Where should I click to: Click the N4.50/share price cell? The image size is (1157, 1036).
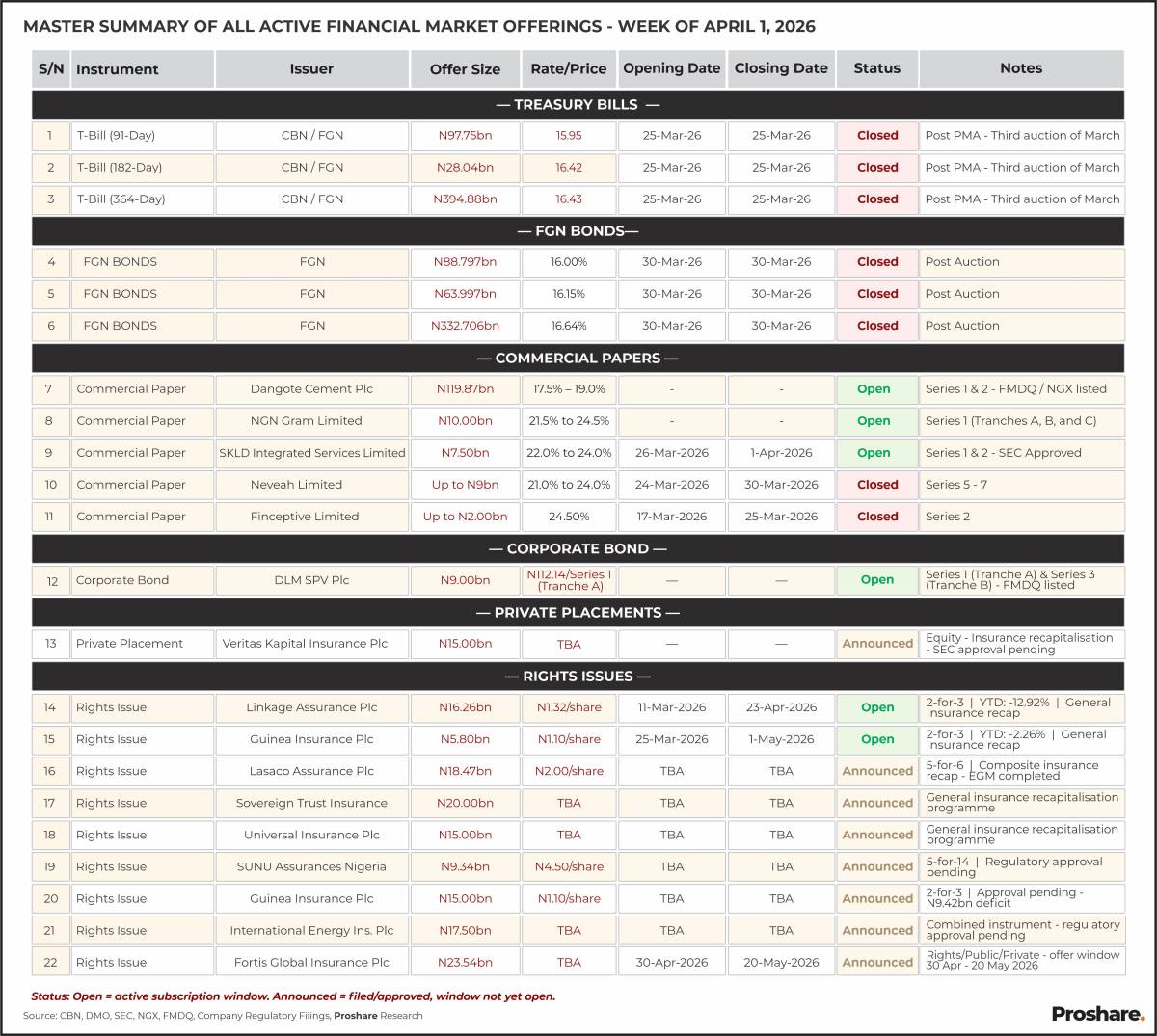569,866
